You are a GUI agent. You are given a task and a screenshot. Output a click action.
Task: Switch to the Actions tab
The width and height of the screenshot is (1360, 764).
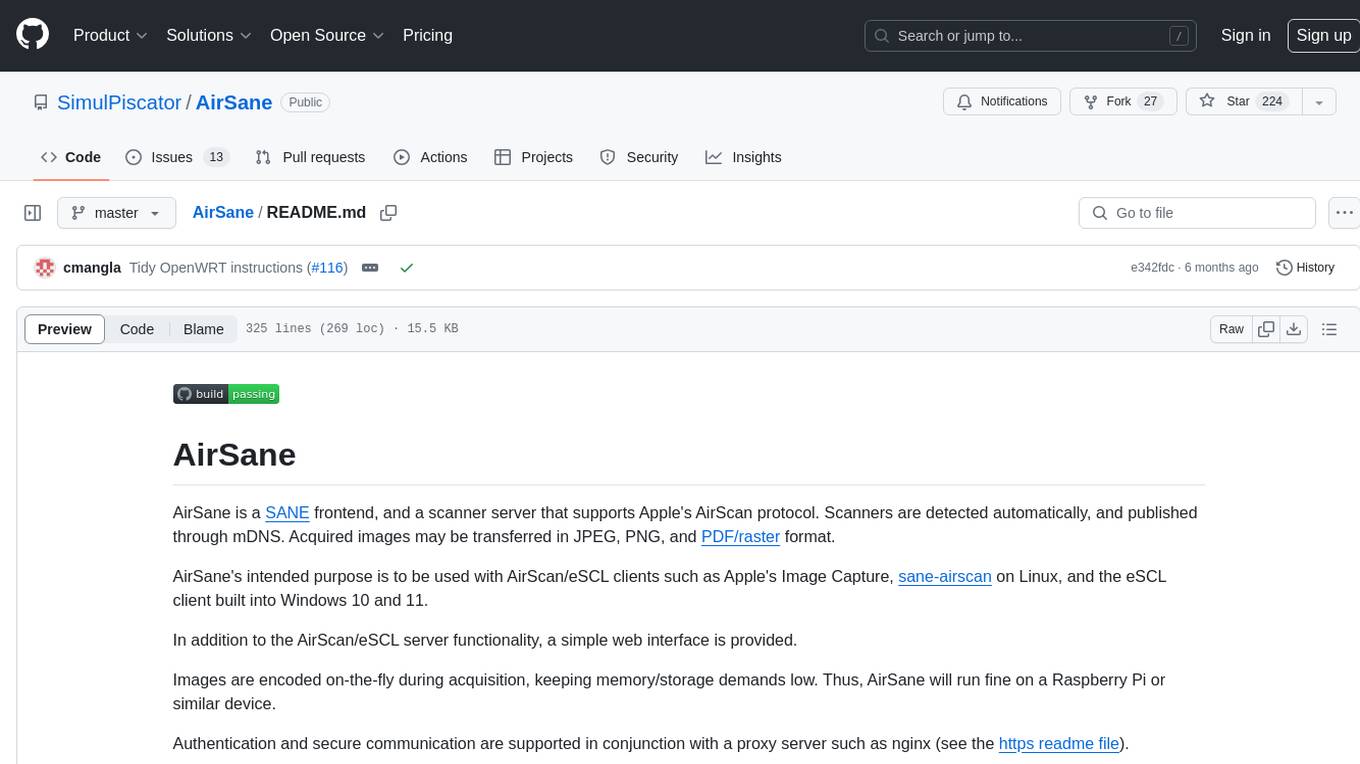click(430, 157)
